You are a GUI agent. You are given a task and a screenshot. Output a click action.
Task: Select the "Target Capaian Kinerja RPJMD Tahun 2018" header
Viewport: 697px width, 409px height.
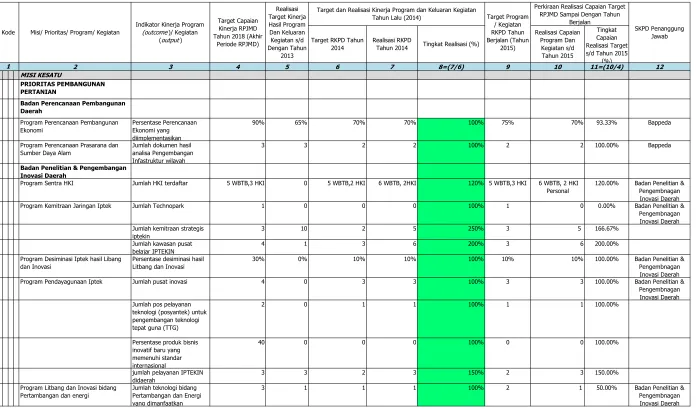pos(238,32)
